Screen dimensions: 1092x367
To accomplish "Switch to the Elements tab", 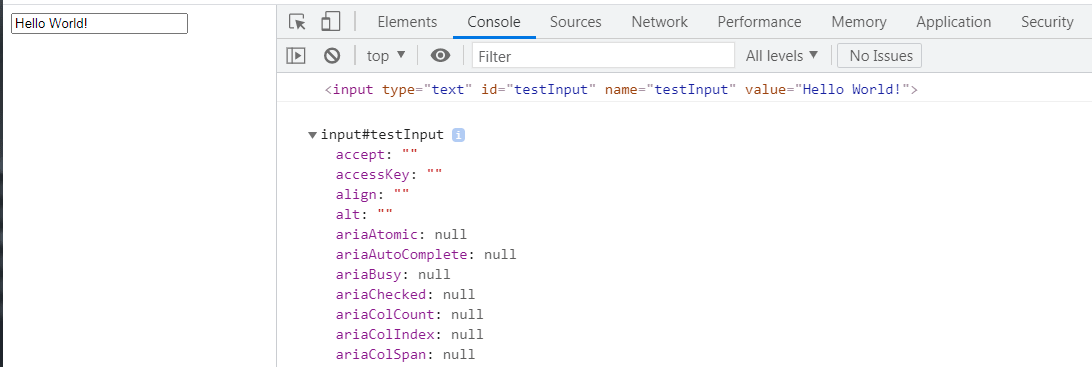I will click(x=407, y=22).
